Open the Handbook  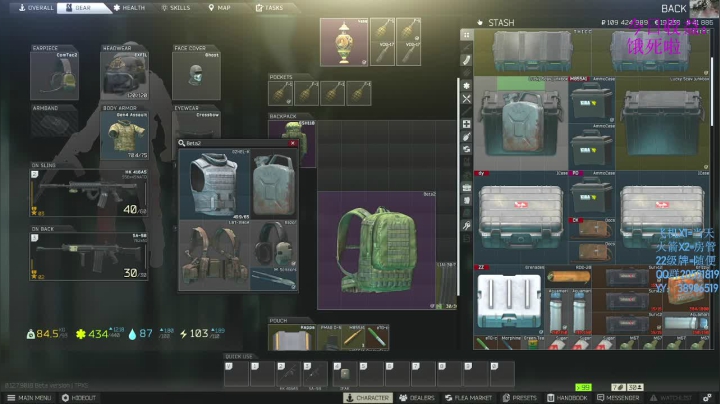(567, 398)
